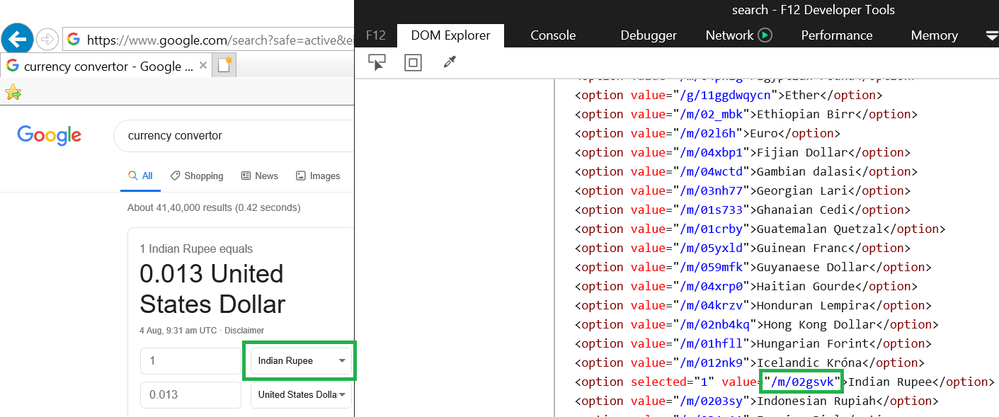Click the Google favicon in address bar
This screenshot has height=417, width=999.
pos(73,39)
